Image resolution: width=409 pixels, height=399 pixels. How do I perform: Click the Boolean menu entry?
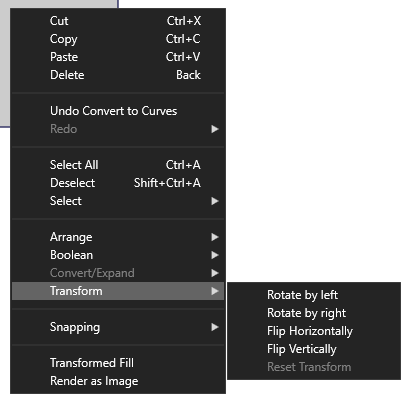tap(118, 255)
